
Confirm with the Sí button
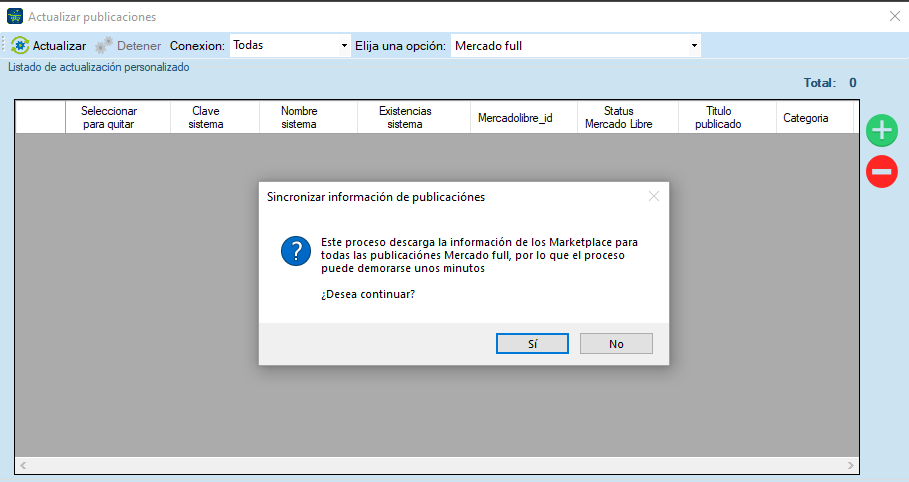(532, 343)
